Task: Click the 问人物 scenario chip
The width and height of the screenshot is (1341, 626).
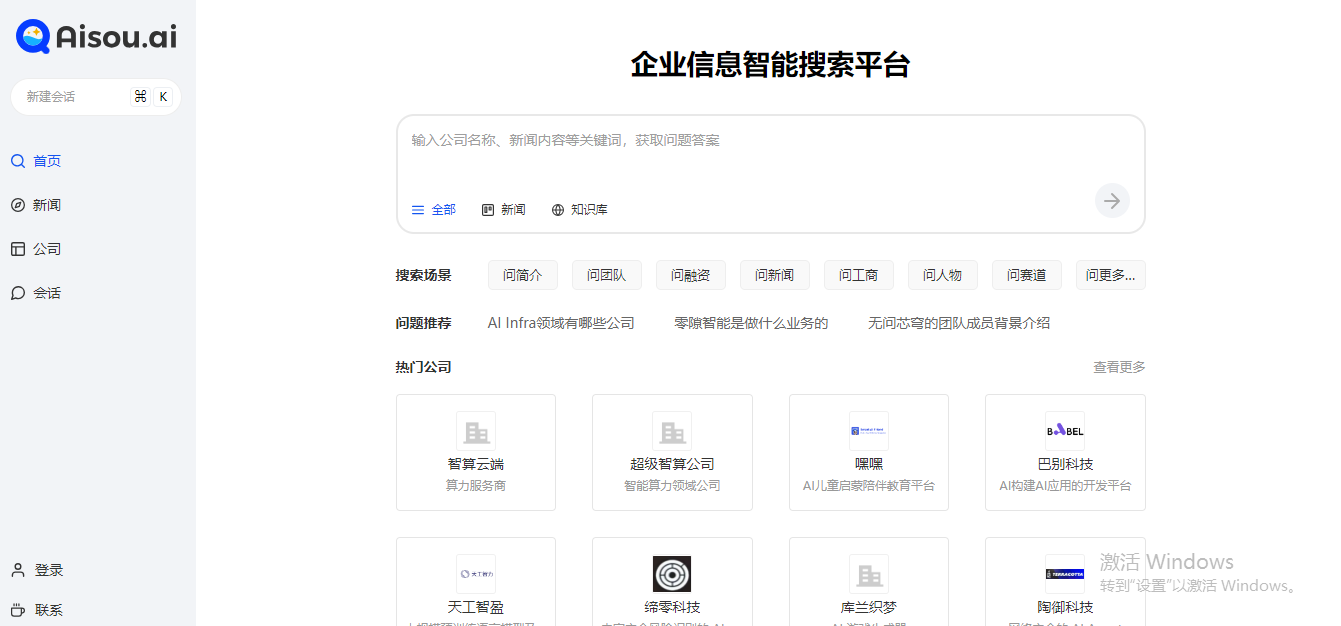Action: point(943,275)
